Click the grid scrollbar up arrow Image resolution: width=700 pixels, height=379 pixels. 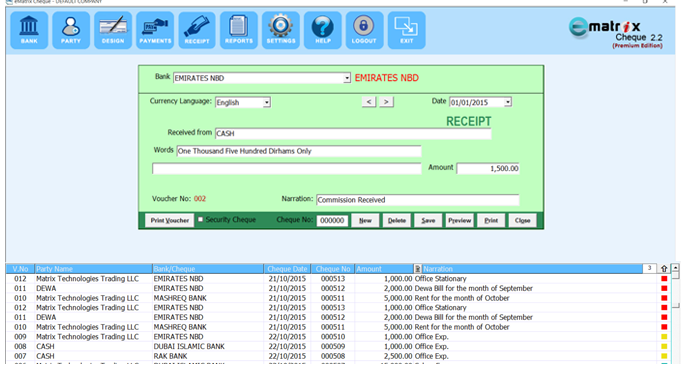(x=675, y=268)
